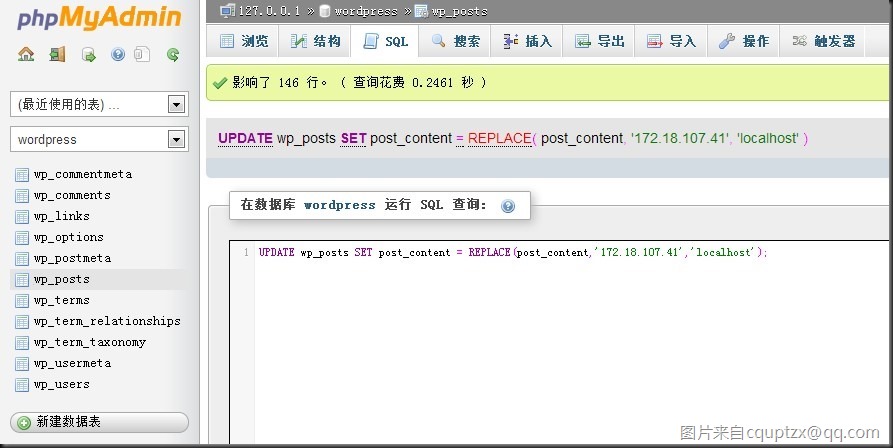
Task: Click wordpress database breadcrumb link
Action: [366, 11]
